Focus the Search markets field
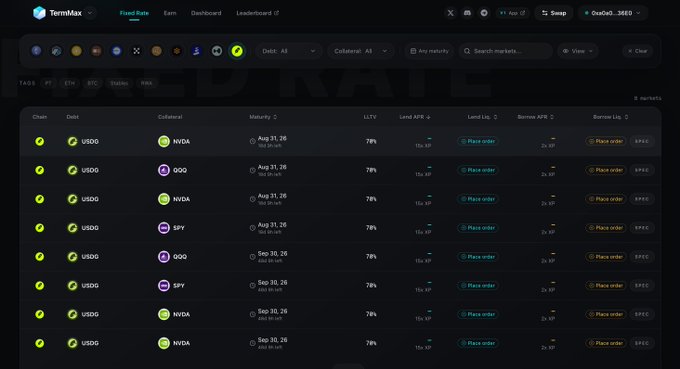 (x=506, y=51)
